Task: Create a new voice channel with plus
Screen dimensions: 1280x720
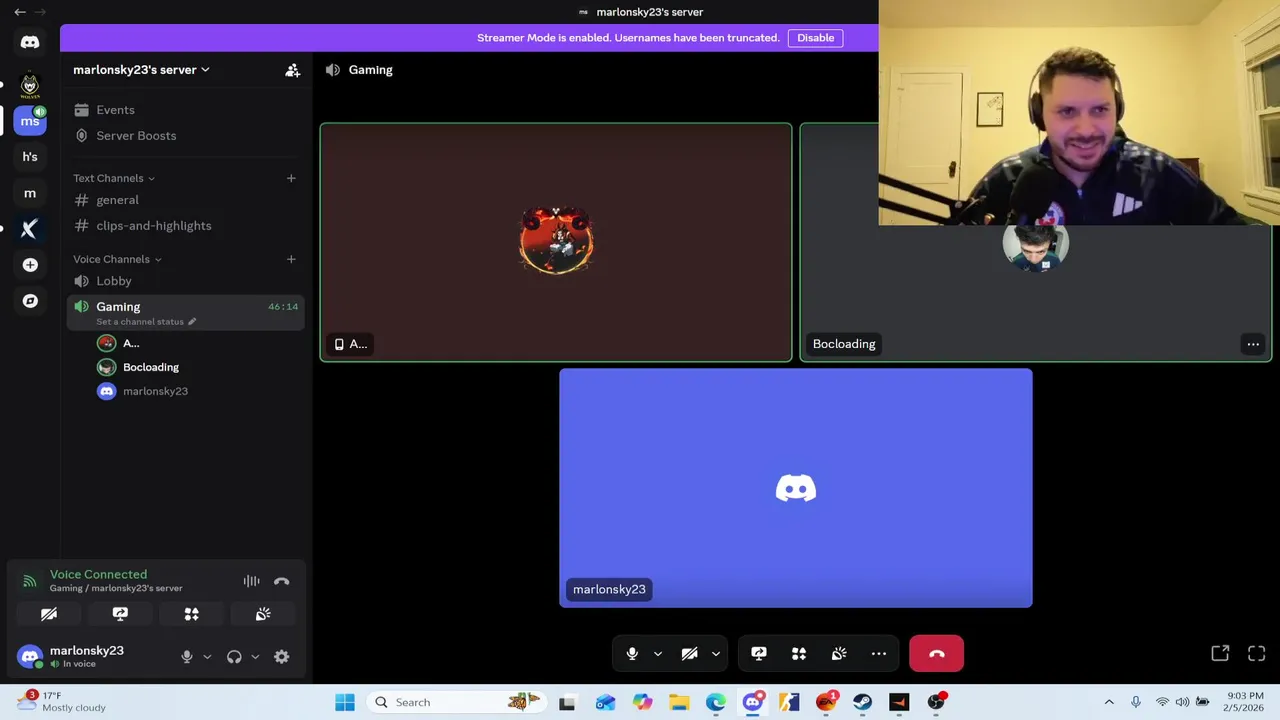Action: coord(291,259)
